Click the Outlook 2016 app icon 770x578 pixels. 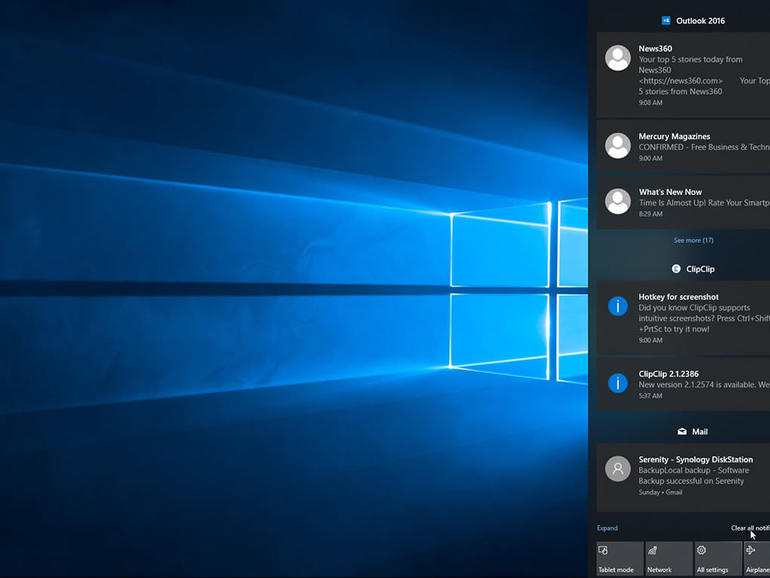tap(666, 20)
